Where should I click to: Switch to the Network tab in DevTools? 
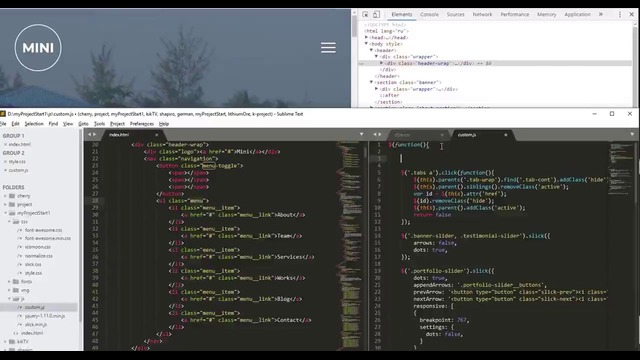(x=482, y=14)
